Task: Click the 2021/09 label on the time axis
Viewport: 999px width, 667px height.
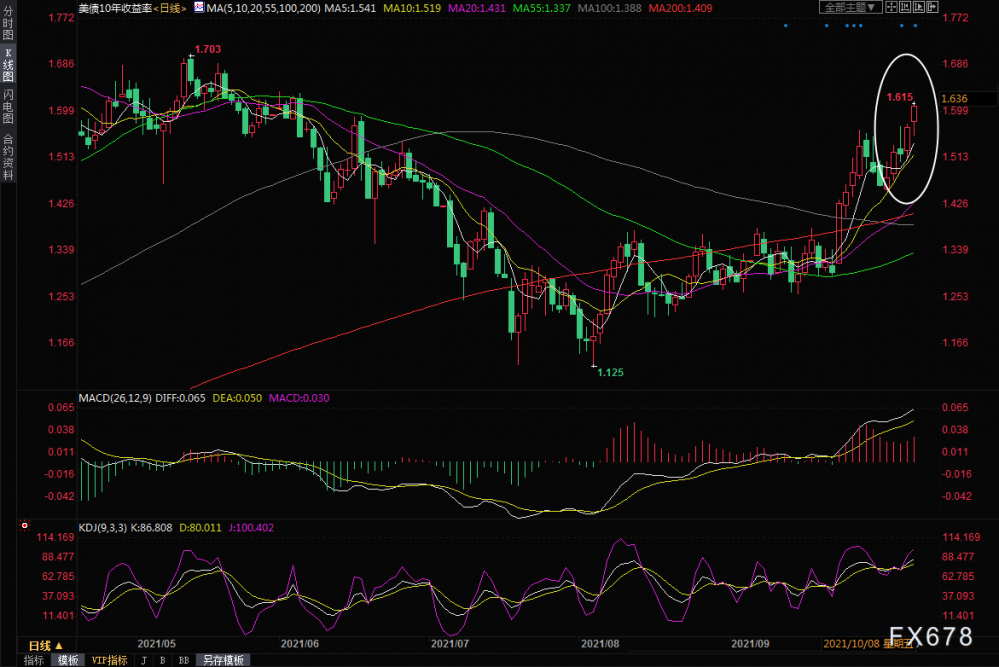Action: (x=750, y=644)
